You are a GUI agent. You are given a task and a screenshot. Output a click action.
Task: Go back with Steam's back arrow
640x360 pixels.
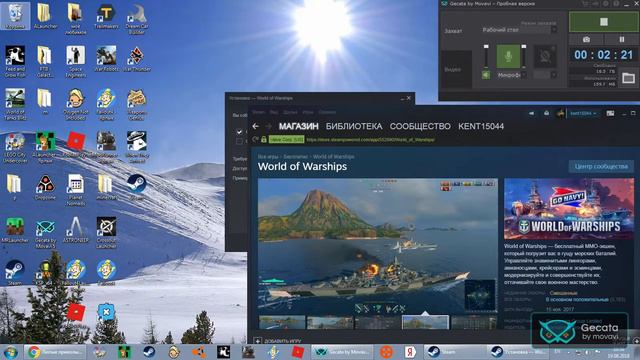coord(256,127)
